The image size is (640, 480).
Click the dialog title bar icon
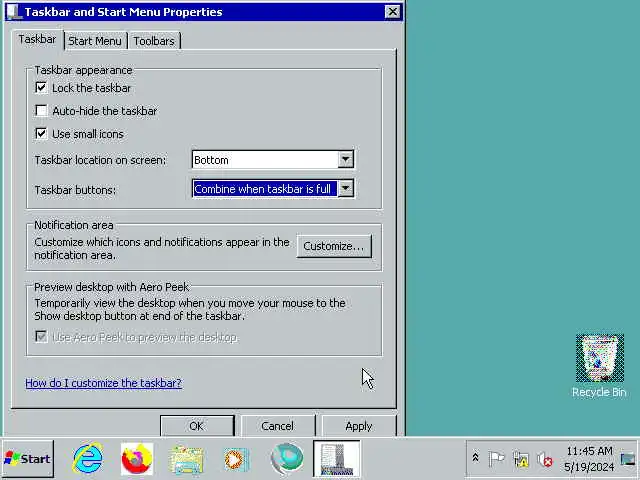click(14, 11)
